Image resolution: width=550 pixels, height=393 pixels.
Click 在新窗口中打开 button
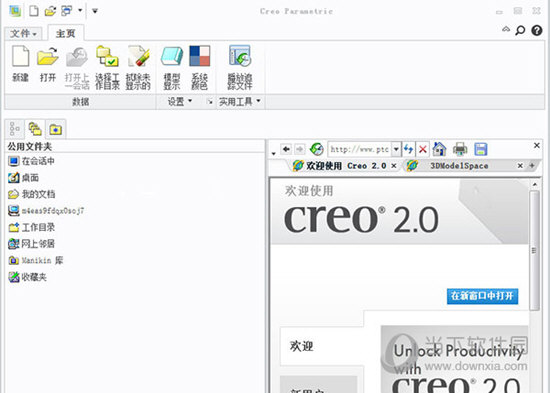click(482, 296)
